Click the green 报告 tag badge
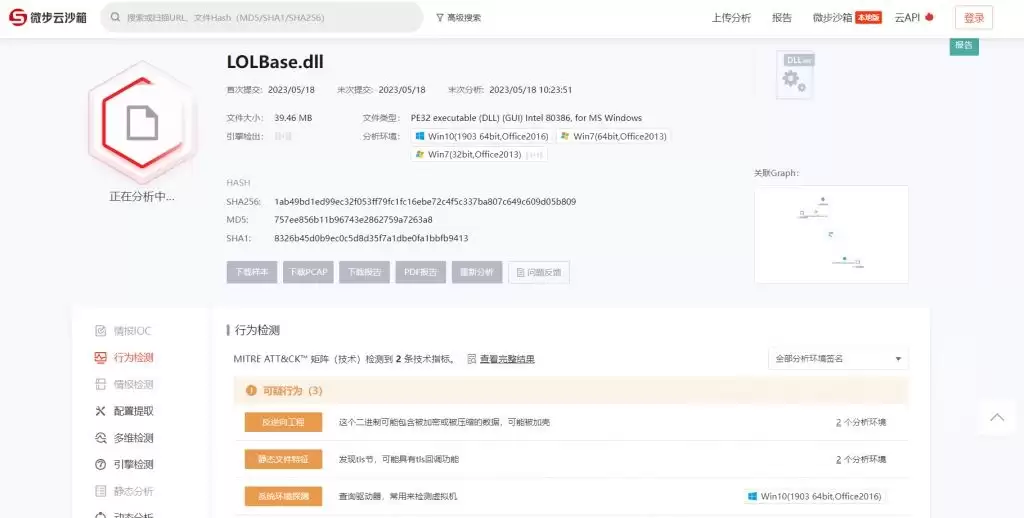 coord(964,46)
